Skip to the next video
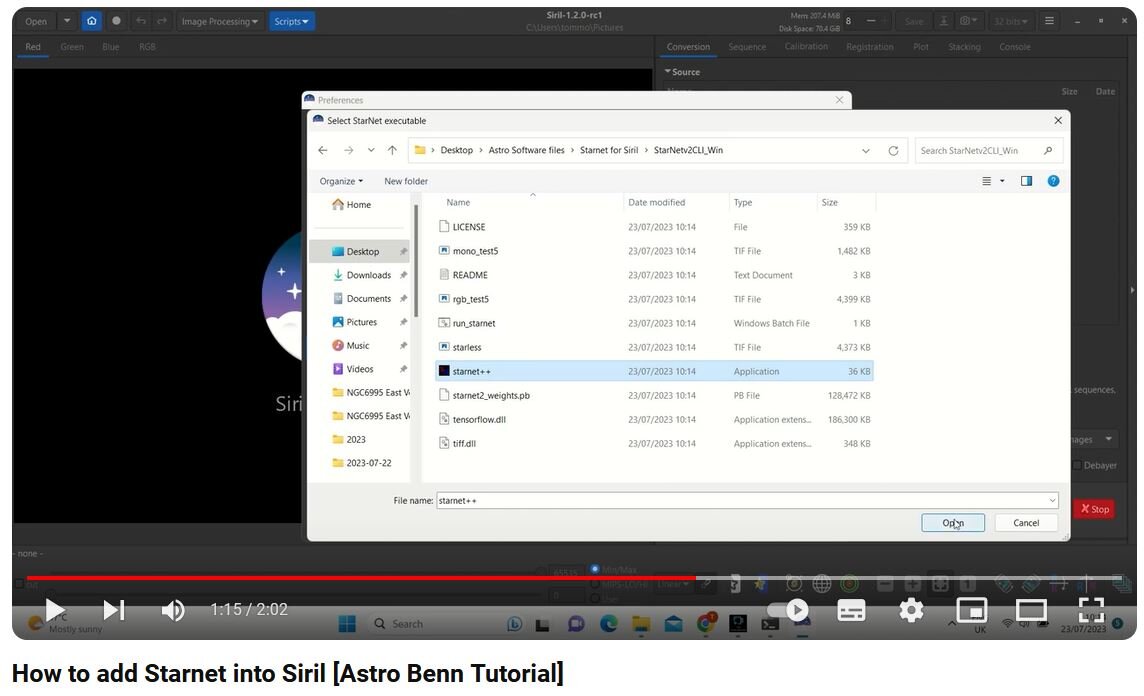Image resolution: width=1144 pixels, height=696 pixels. (x=114, y=610)
